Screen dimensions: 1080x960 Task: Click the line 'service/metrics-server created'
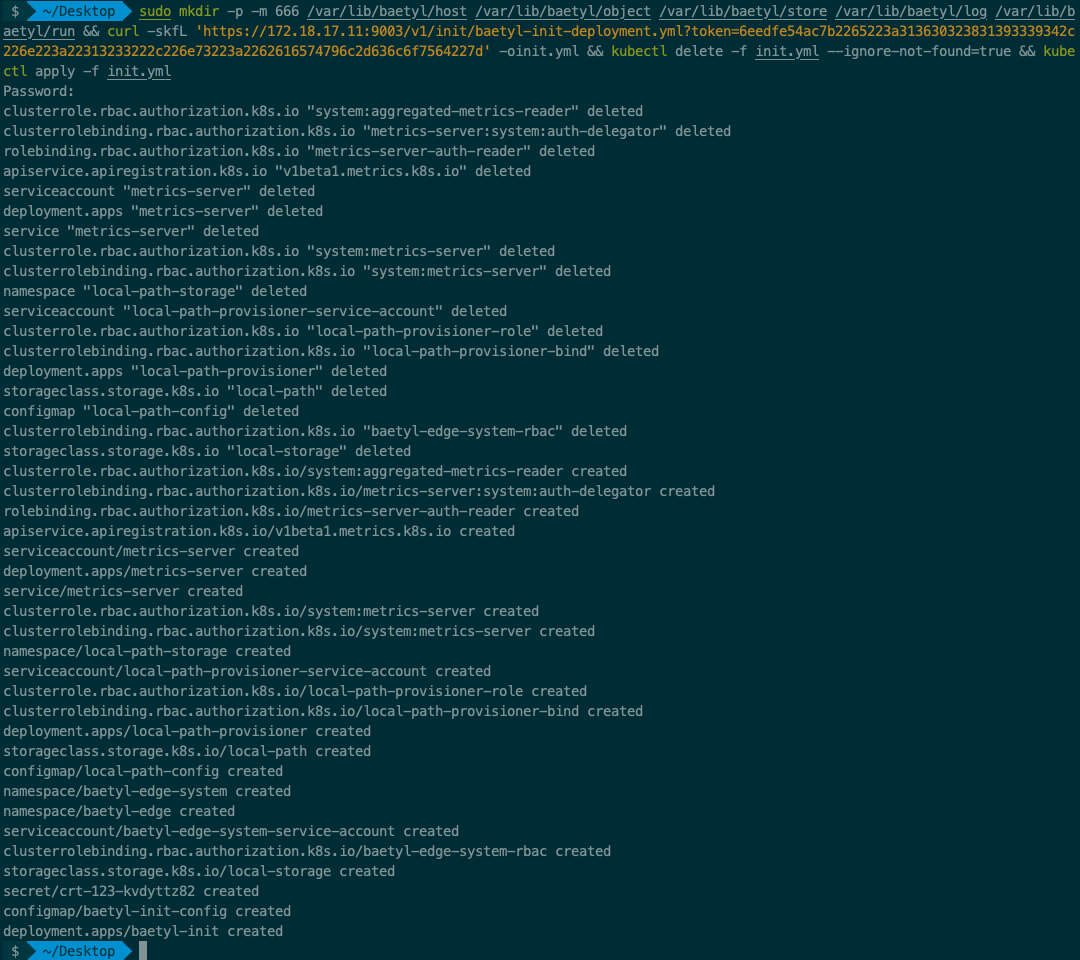click(x=123, y=592)
